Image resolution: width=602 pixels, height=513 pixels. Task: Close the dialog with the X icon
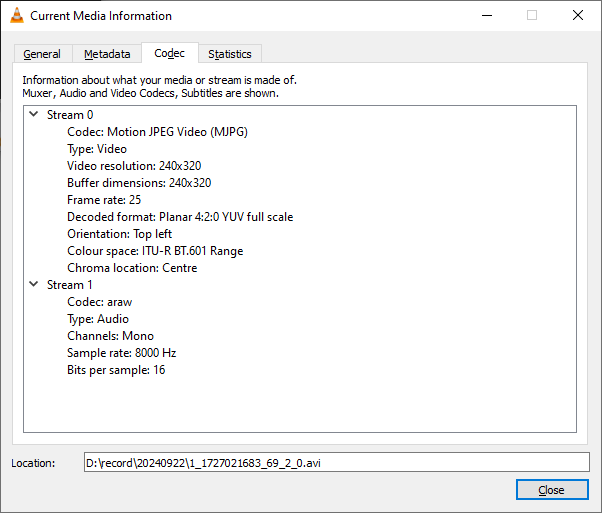pos(578,16)
